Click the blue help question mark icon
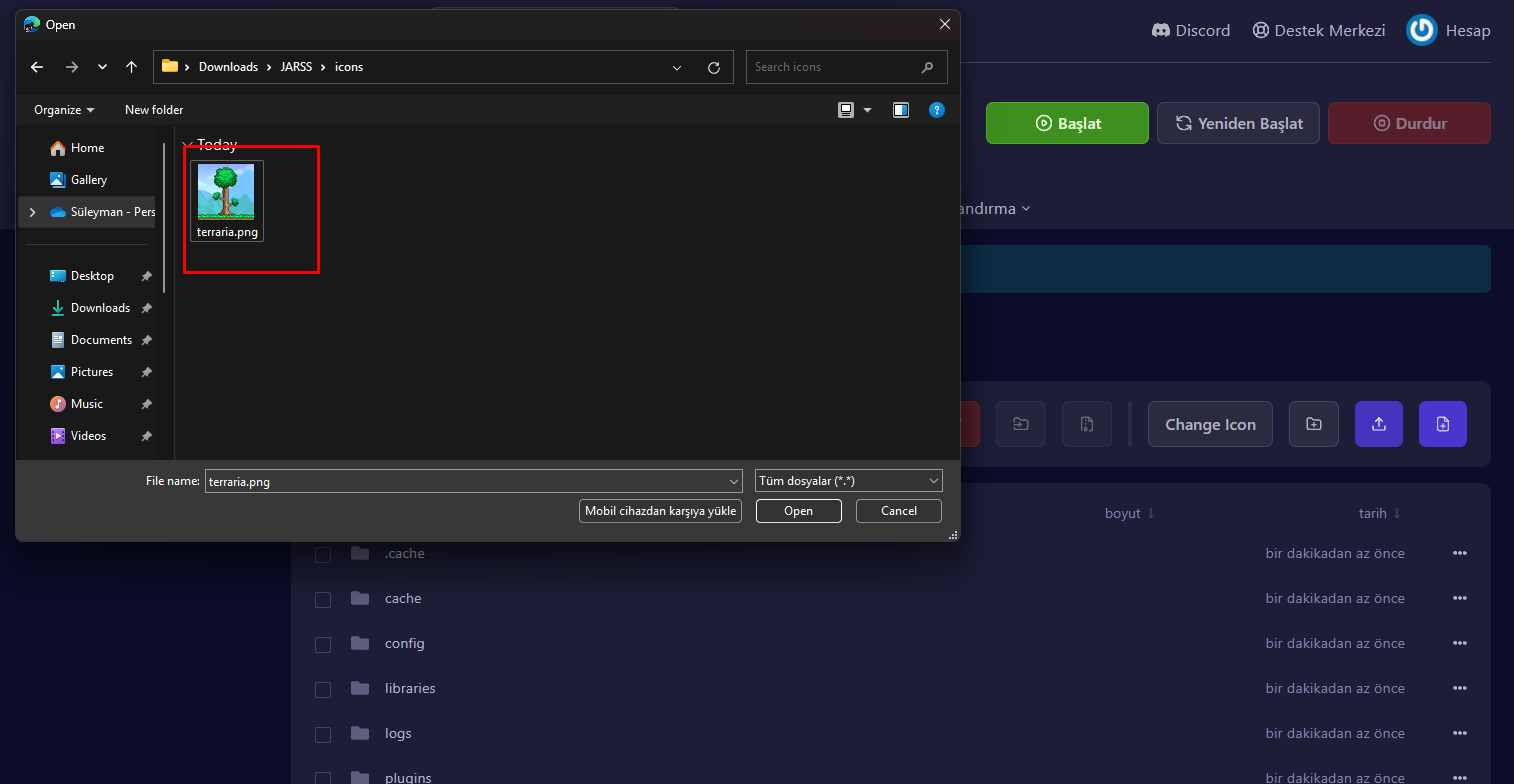The width and height of the screenshot is (1514, 784). [x=937, y=110]
